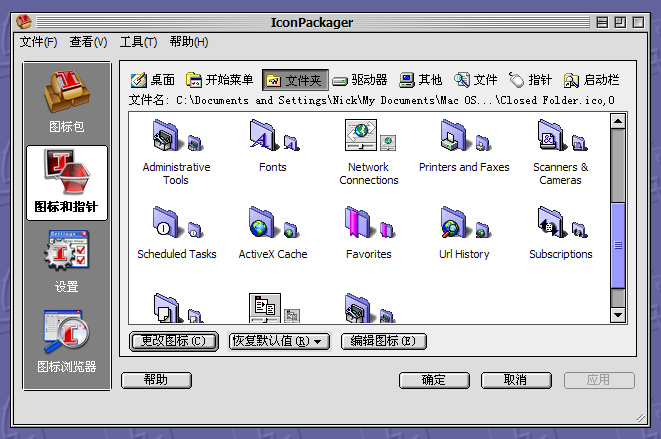Open the 帮助(H) menu
Image resolution: width=661 pixels, height=439 pixels.
pos(188,42)
